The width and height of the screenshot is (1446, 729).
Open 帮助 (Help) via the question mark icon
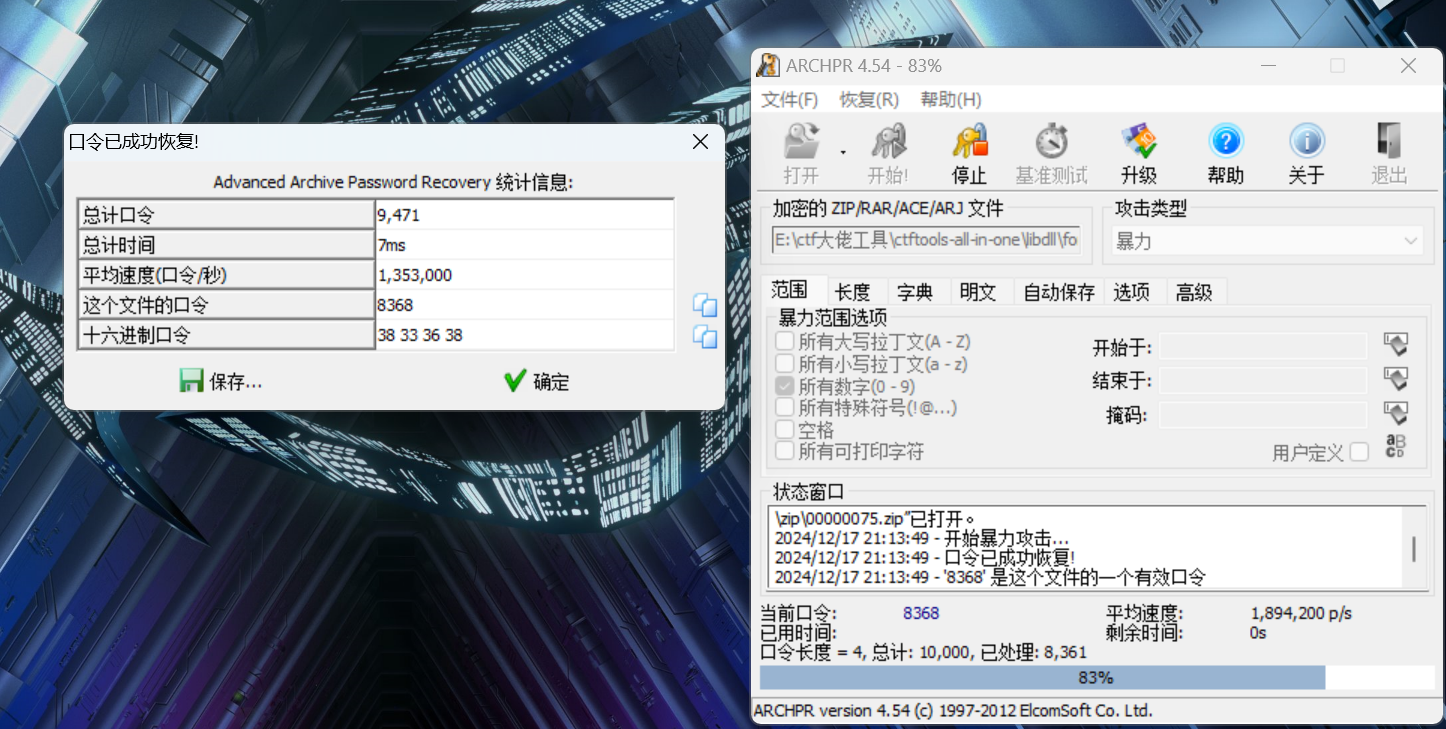[x=1225, y=141]
